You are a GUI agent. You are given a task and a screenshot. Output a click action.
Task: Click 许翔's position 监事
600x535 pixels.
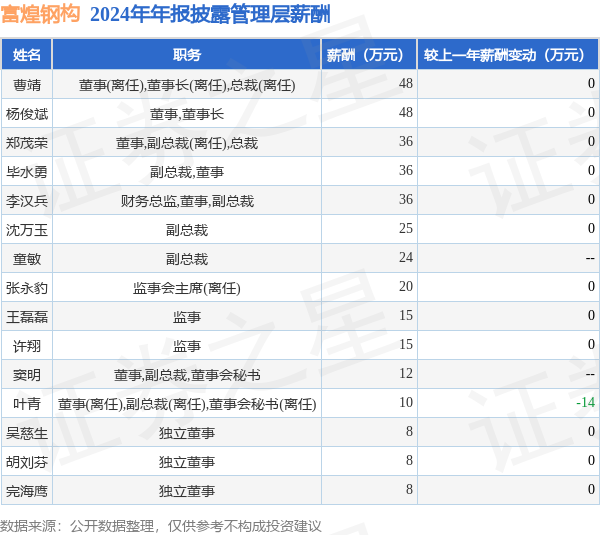point(187,346)
